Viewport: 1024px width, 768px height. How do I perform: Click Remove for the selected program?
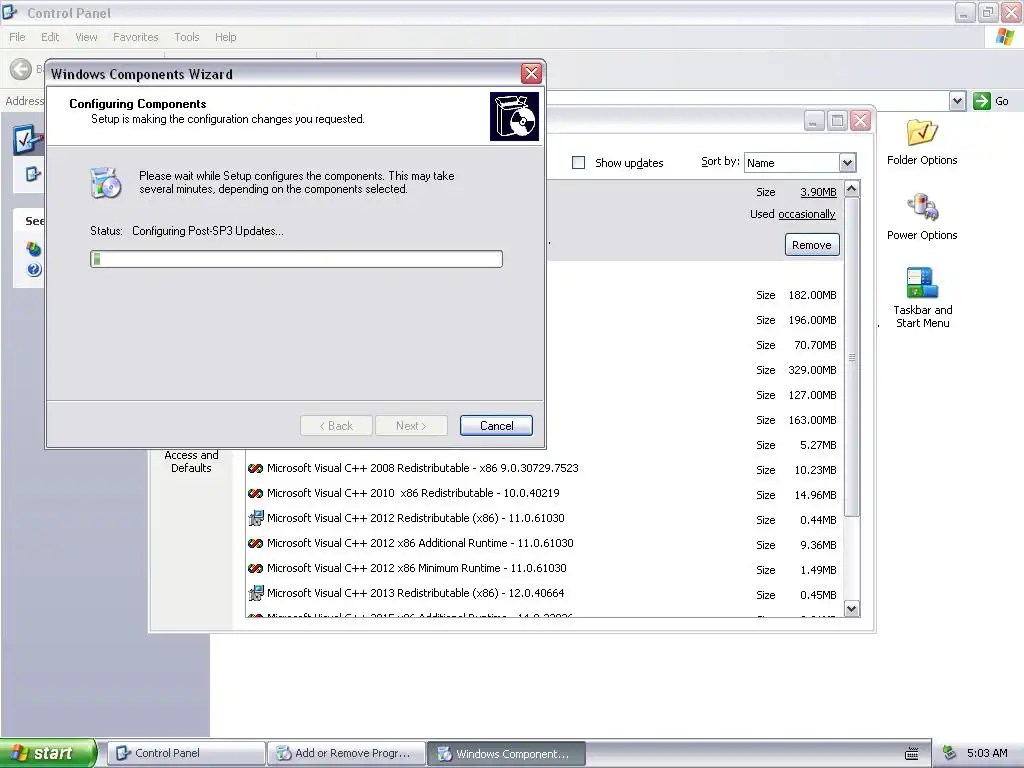(812, 245)
